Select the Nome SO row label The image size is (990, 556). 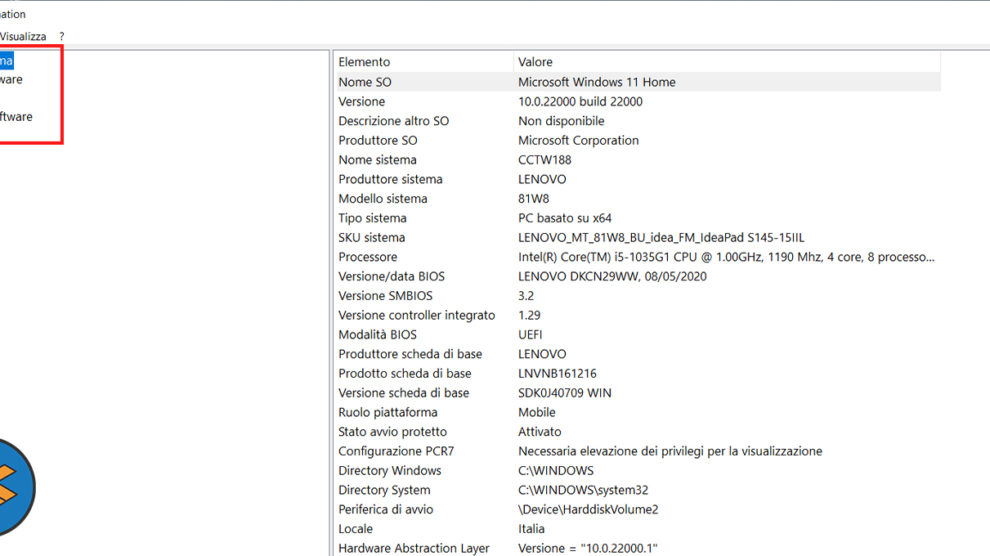point(364,82)
